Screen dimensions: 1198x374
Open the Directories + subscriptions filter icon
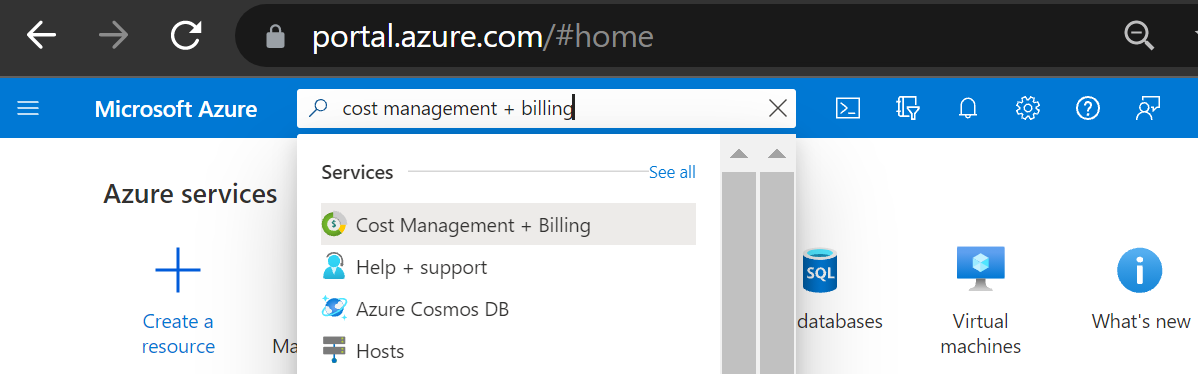[908, 109]
